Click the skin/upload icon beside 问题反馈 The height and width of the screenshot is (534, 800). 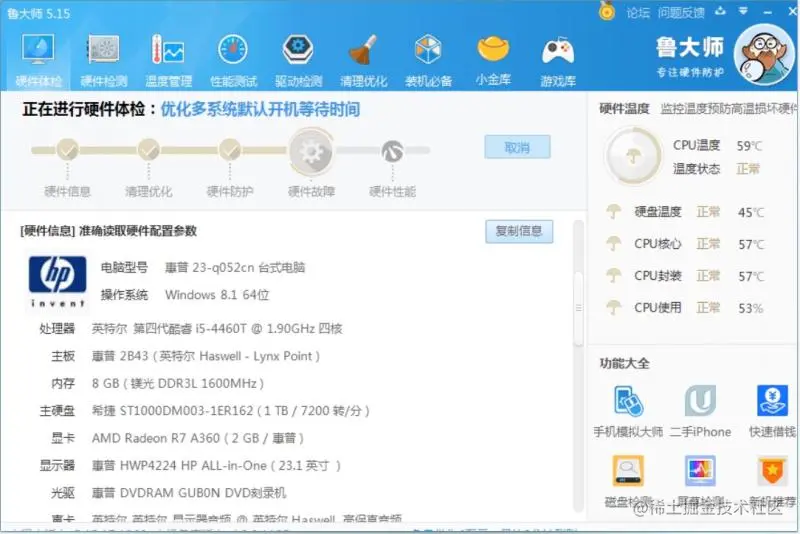pyautogui.click(x=720, y=11)
